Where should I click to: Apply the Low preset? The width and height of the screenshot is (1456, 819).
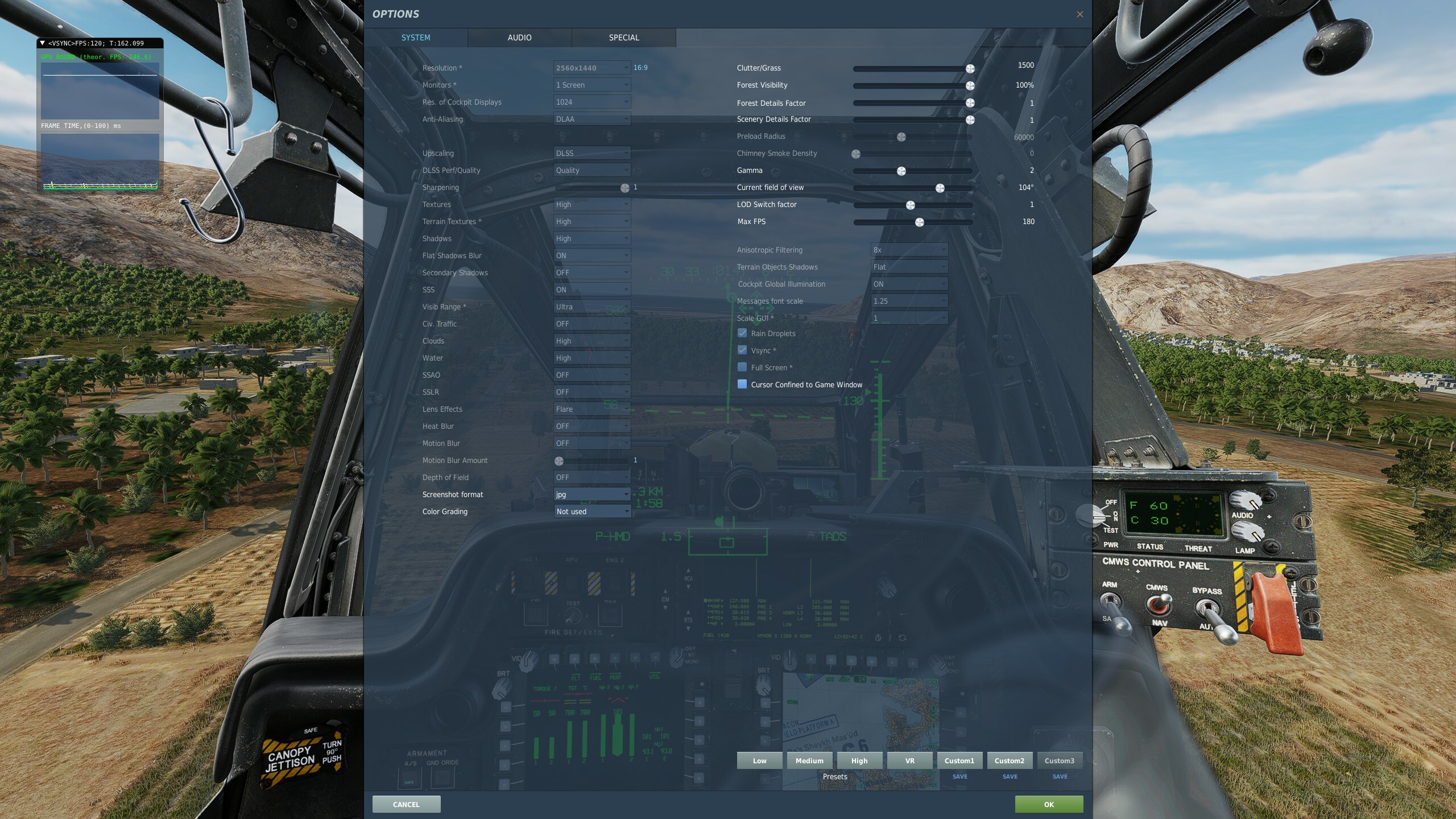pyautogui.click(x=759, y=760)
